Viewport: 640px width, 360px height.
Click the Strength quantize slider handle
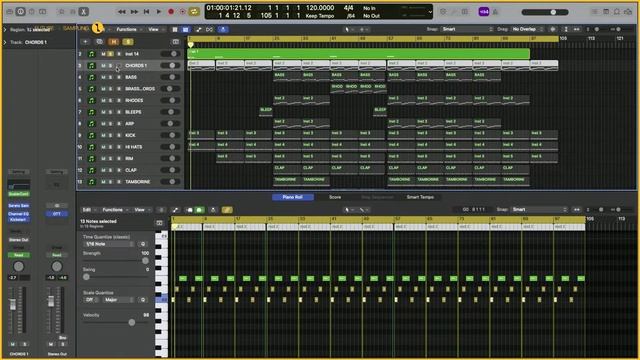[x=145, y=260]
